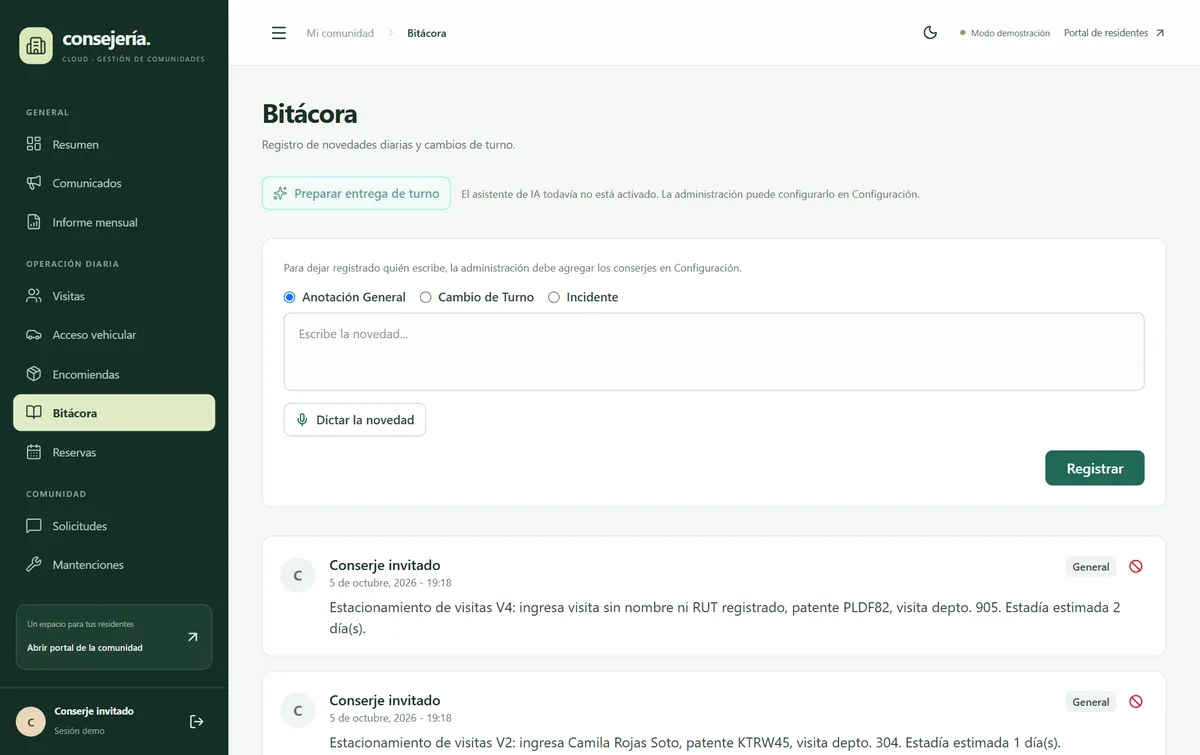Click the microphone icon on Dictar la novedad
This screenshot has width=1200, height=755.
[x=302, y=420]
